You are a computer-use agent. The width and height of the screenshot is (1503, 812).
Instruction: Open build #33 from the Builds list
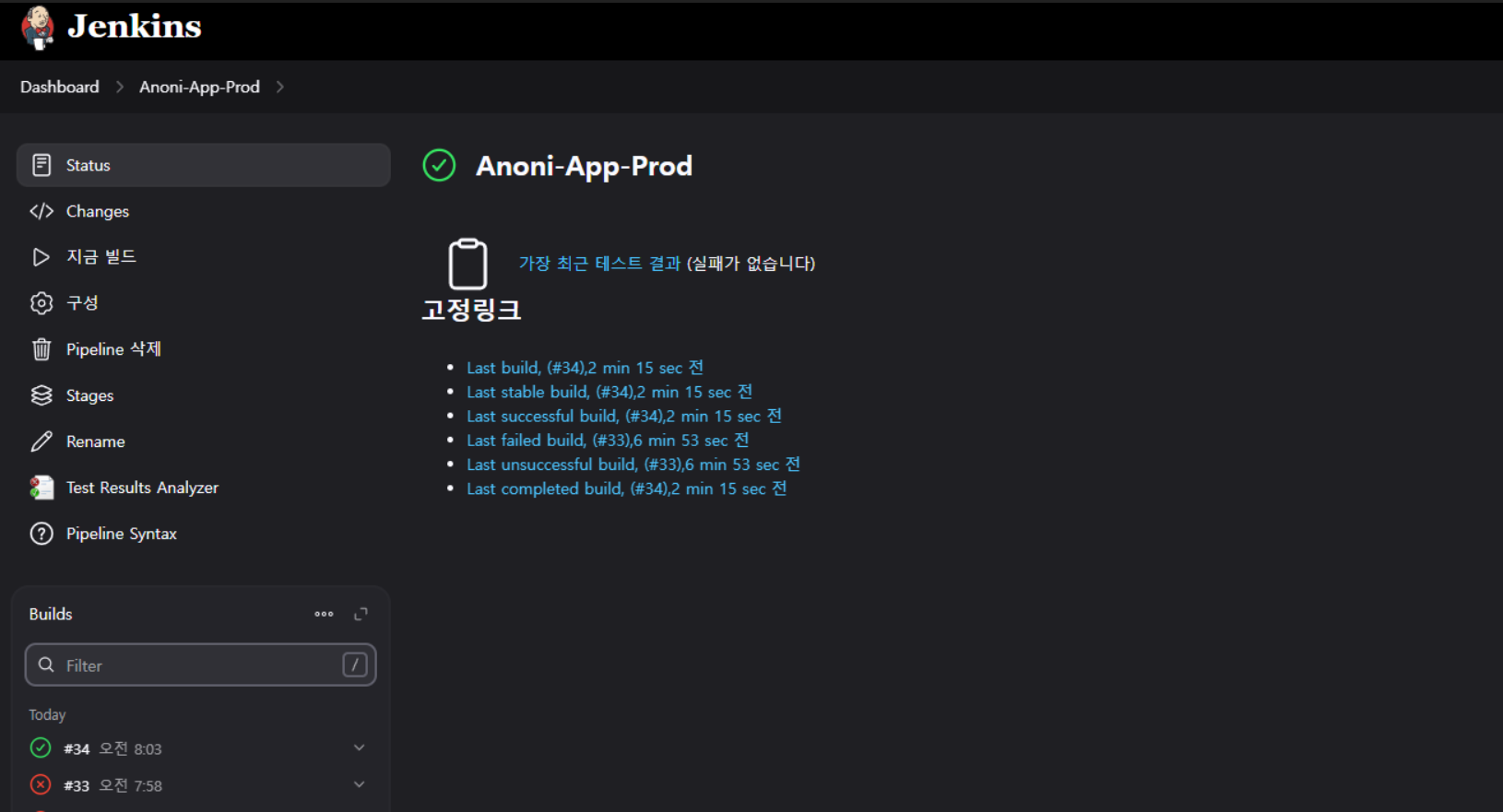(x=77, y=786)
